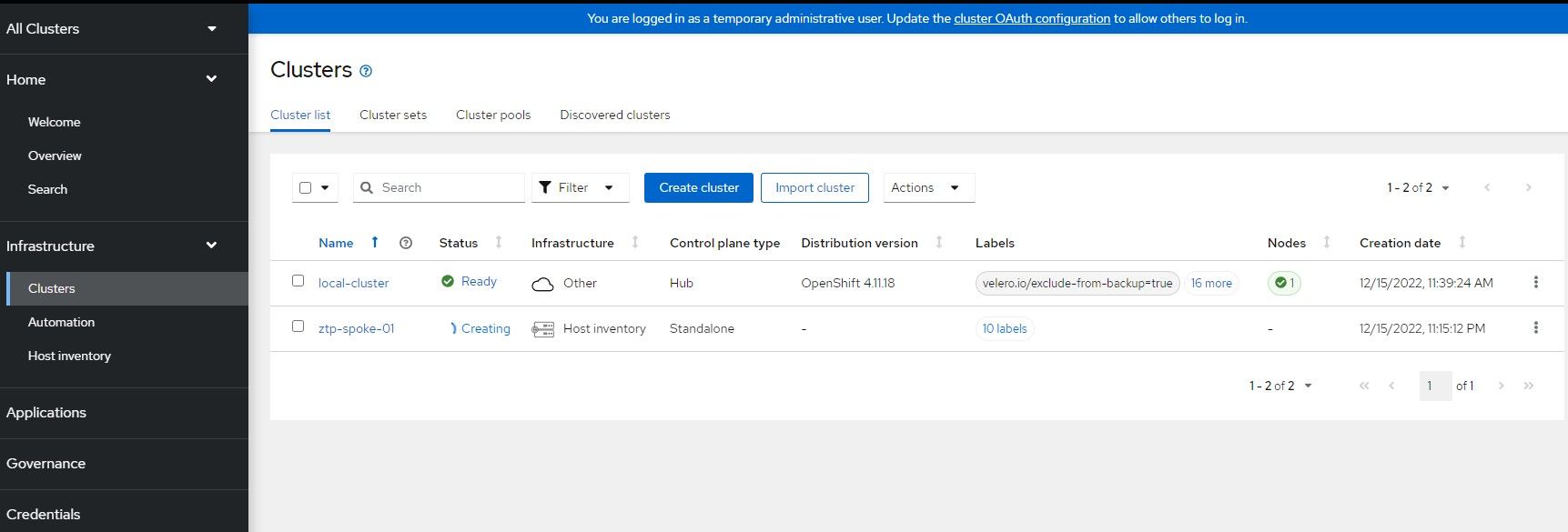
Task: Go to next page in bottom pagination
Action: tap(1501, 386)
